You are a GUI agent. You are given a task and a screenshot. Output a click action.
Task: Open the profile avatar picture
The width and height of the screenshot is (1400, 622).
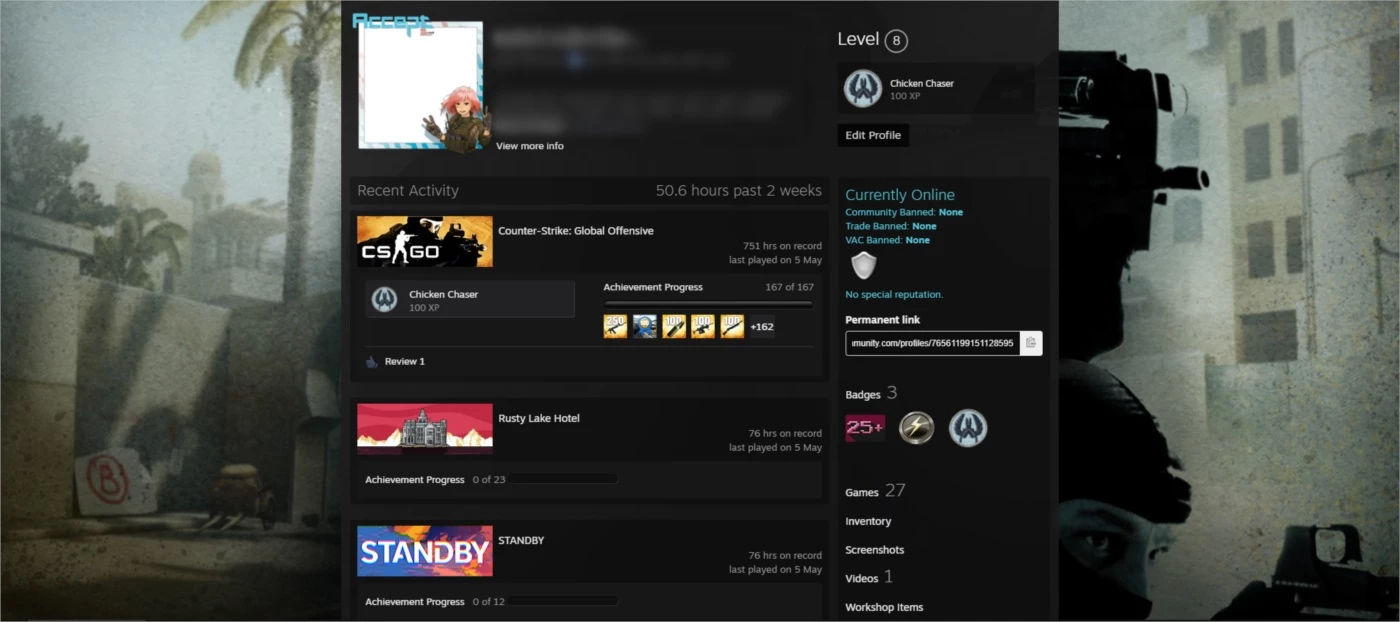tap(421, 85)
